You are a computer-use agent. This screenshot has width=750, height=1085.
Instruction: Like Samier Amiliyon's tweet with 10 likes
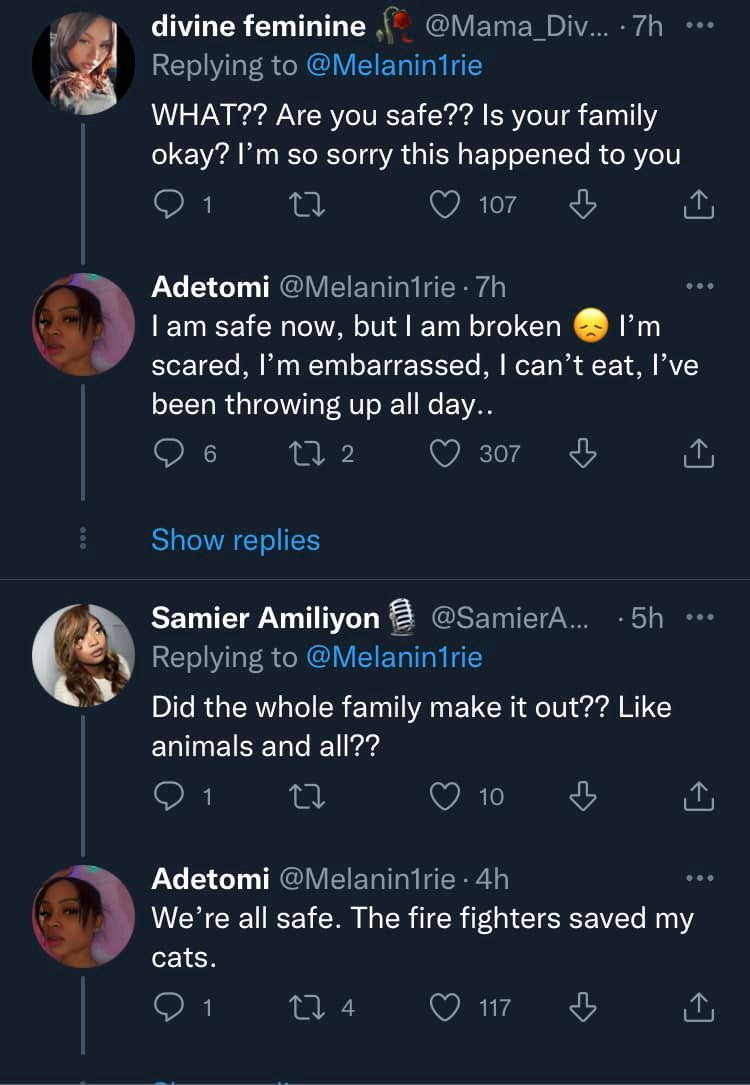point(443,796)
